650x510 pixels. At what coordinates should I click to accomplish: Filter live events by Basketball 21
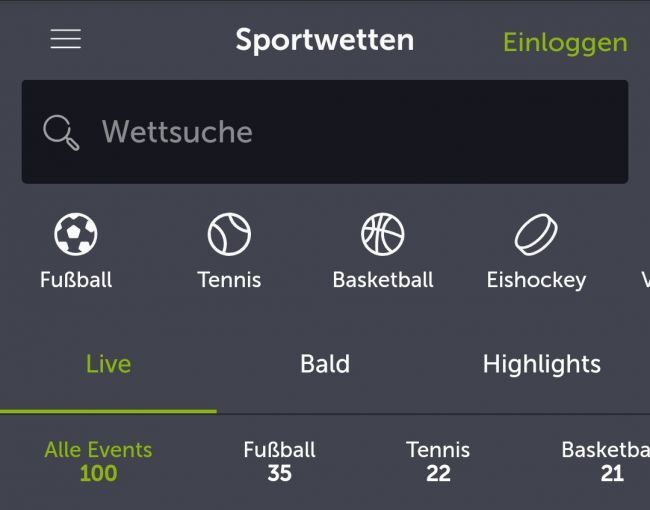(606, 461)
